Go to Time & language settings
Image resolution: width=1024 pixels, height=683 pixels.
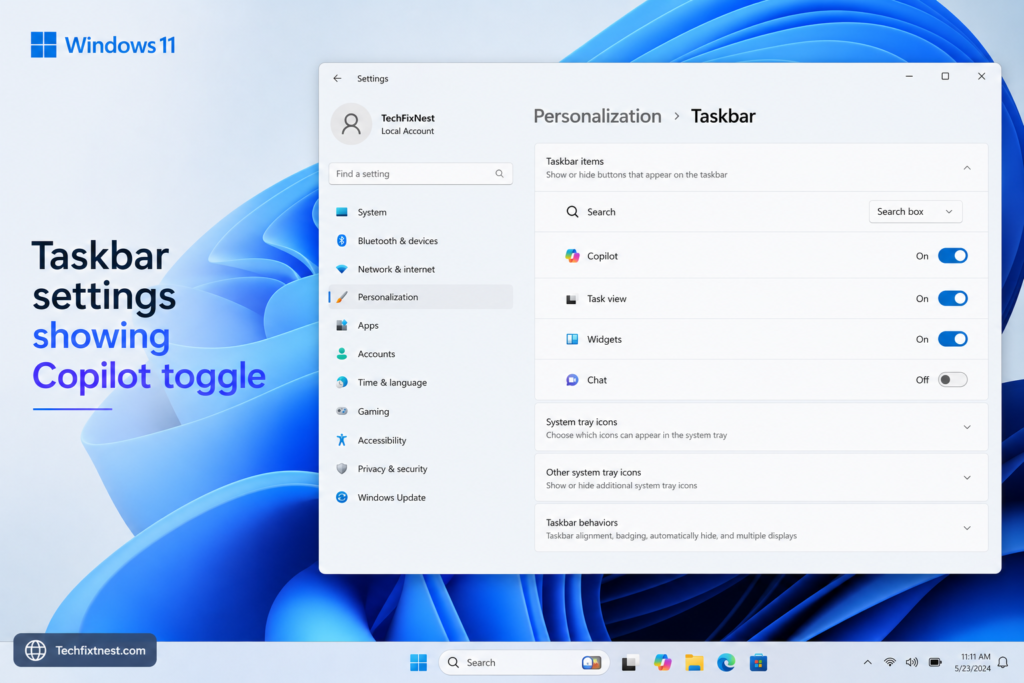[421, 383]
